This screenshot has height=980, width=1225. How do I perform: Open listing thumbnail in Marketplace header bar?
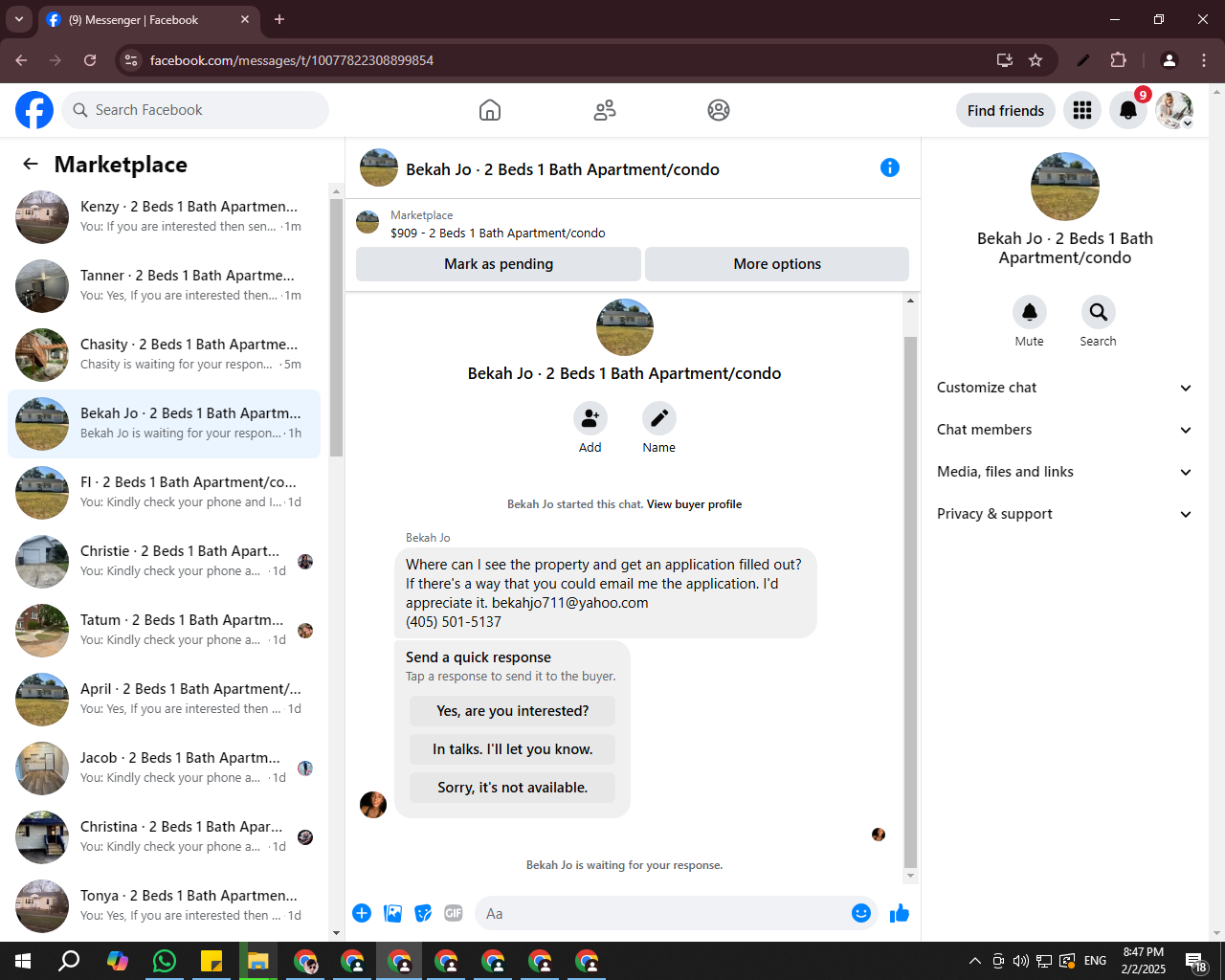(x=367, y=223)
